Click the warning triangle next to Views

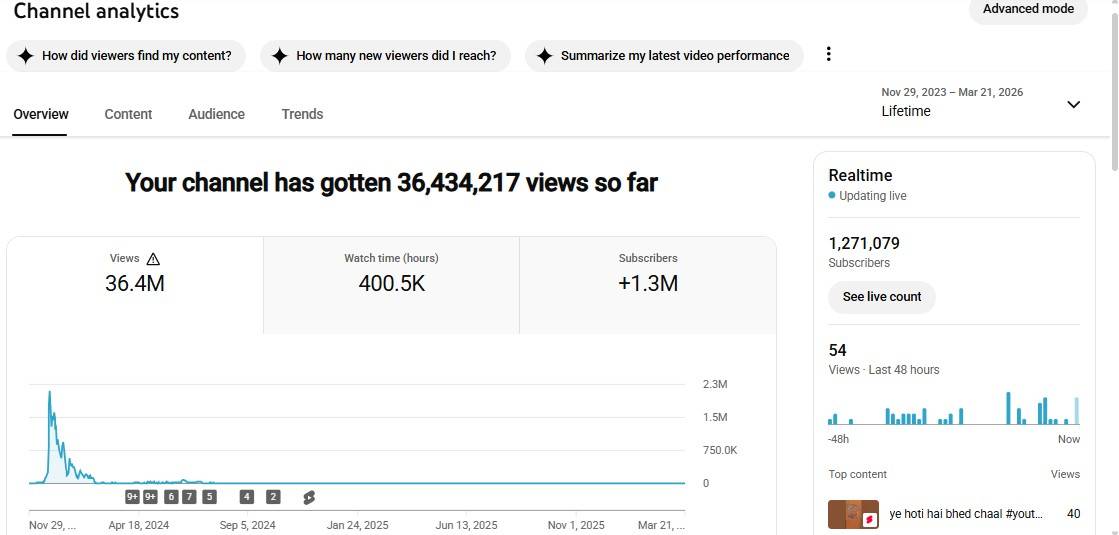[153, 258]
